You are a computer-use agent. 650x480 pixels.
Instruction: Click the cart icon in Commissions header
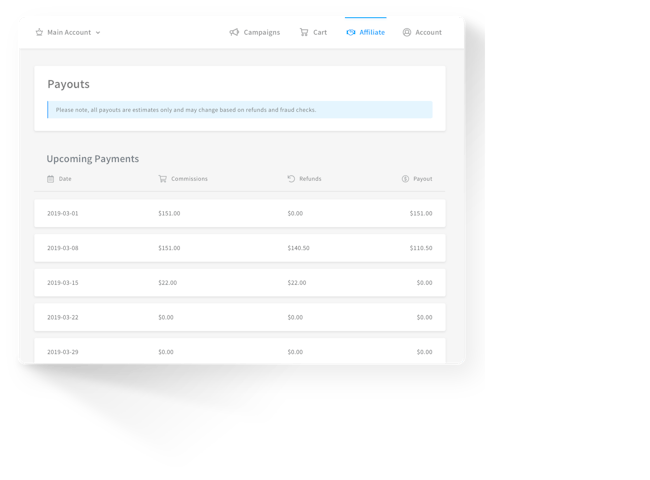coord(162,179)
